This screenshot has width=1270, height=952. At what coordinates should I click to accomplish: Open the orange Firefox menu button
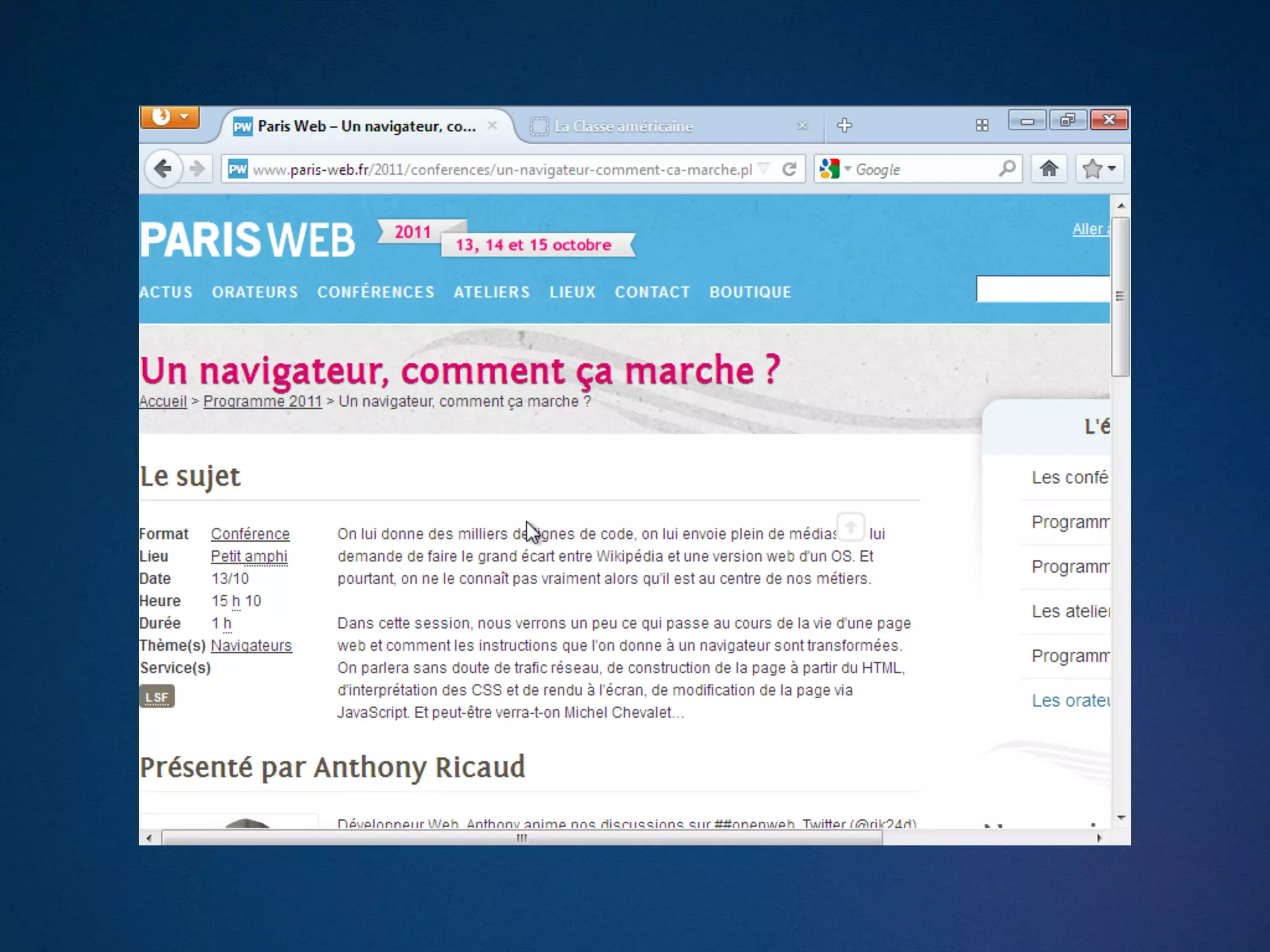[170, 117]
